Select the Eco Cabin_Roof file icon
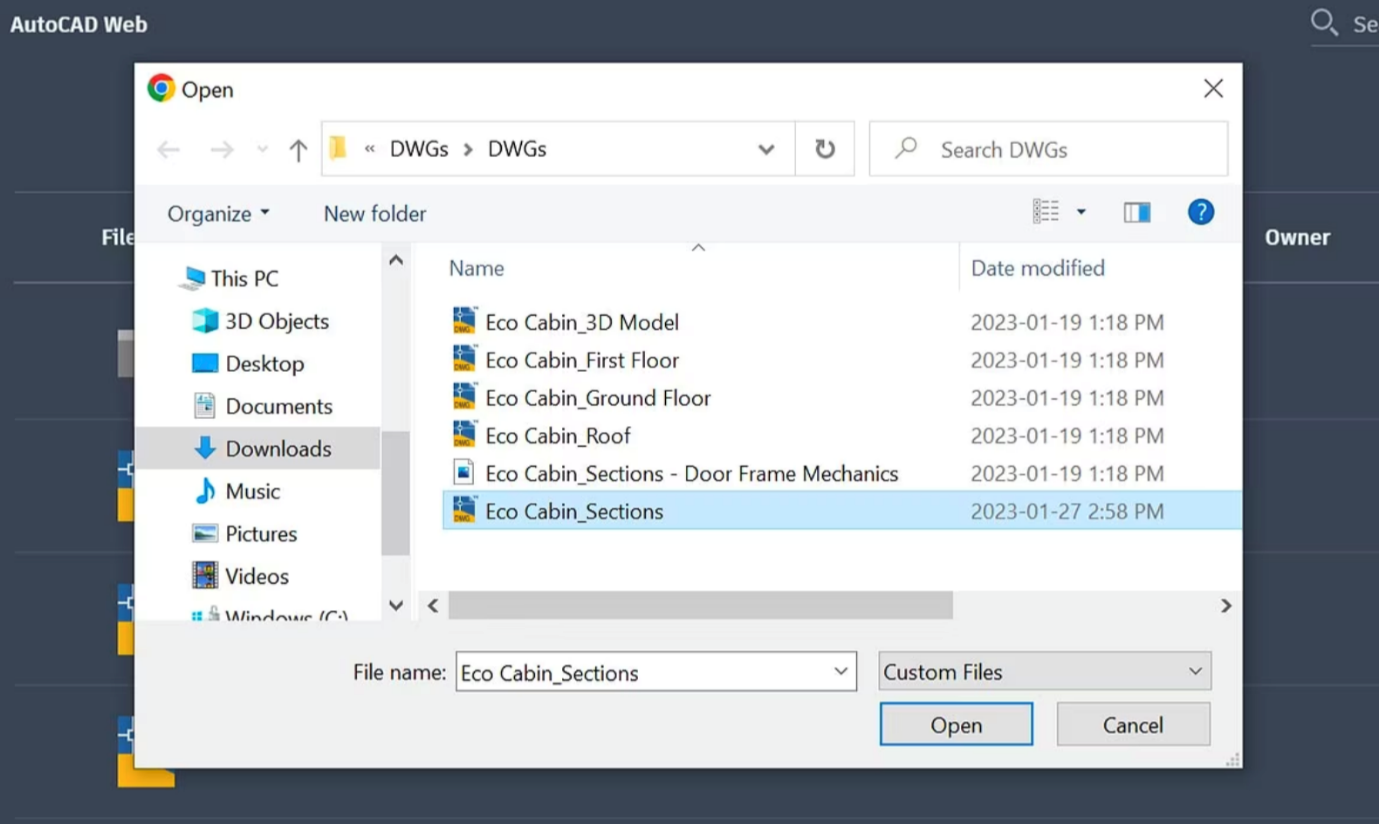Viewport: 1379px width, 824px height. pos(464,435)
